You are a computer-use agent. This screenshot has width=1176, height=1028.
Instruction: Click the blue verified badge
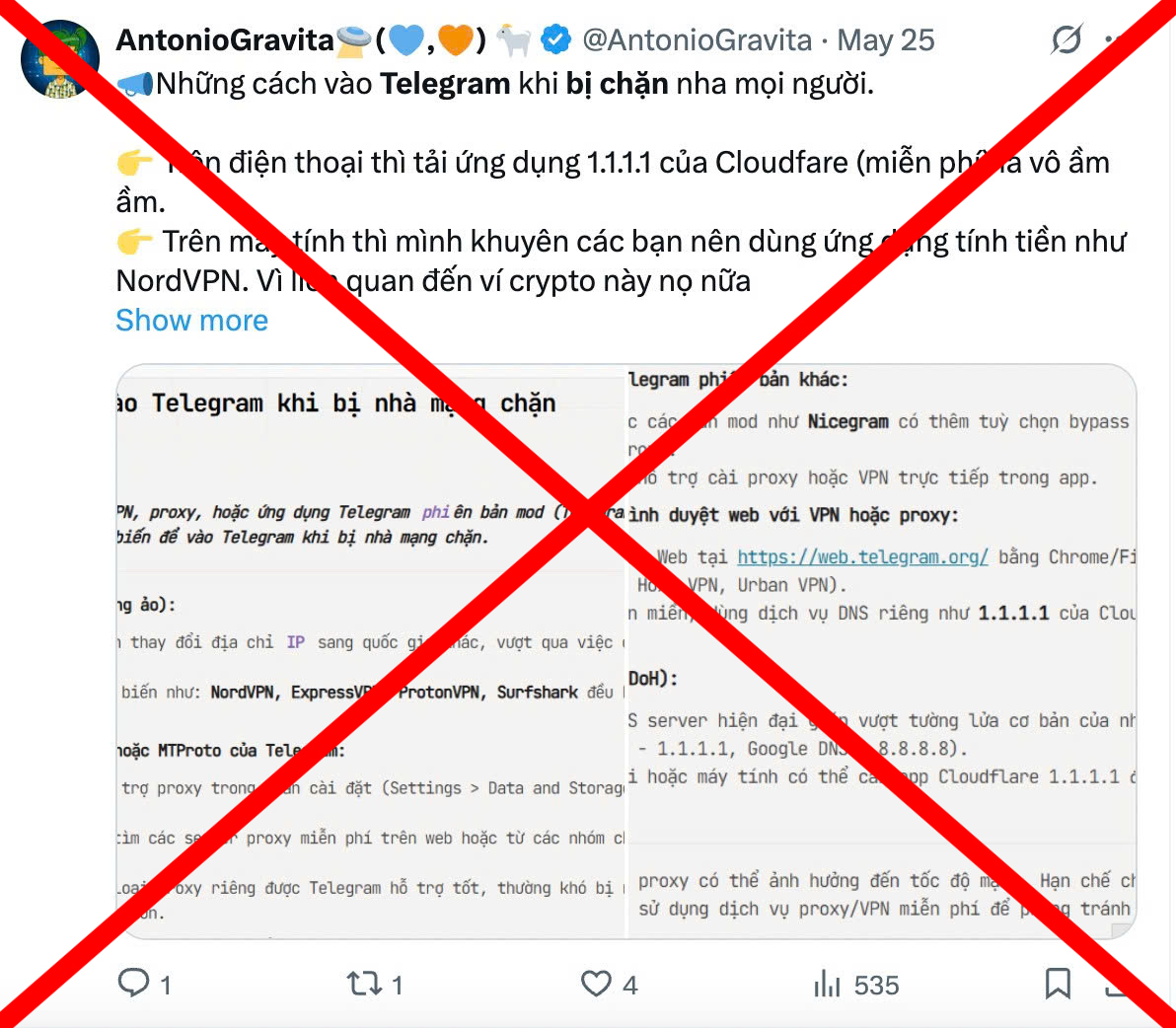click(x=555, y=39)
